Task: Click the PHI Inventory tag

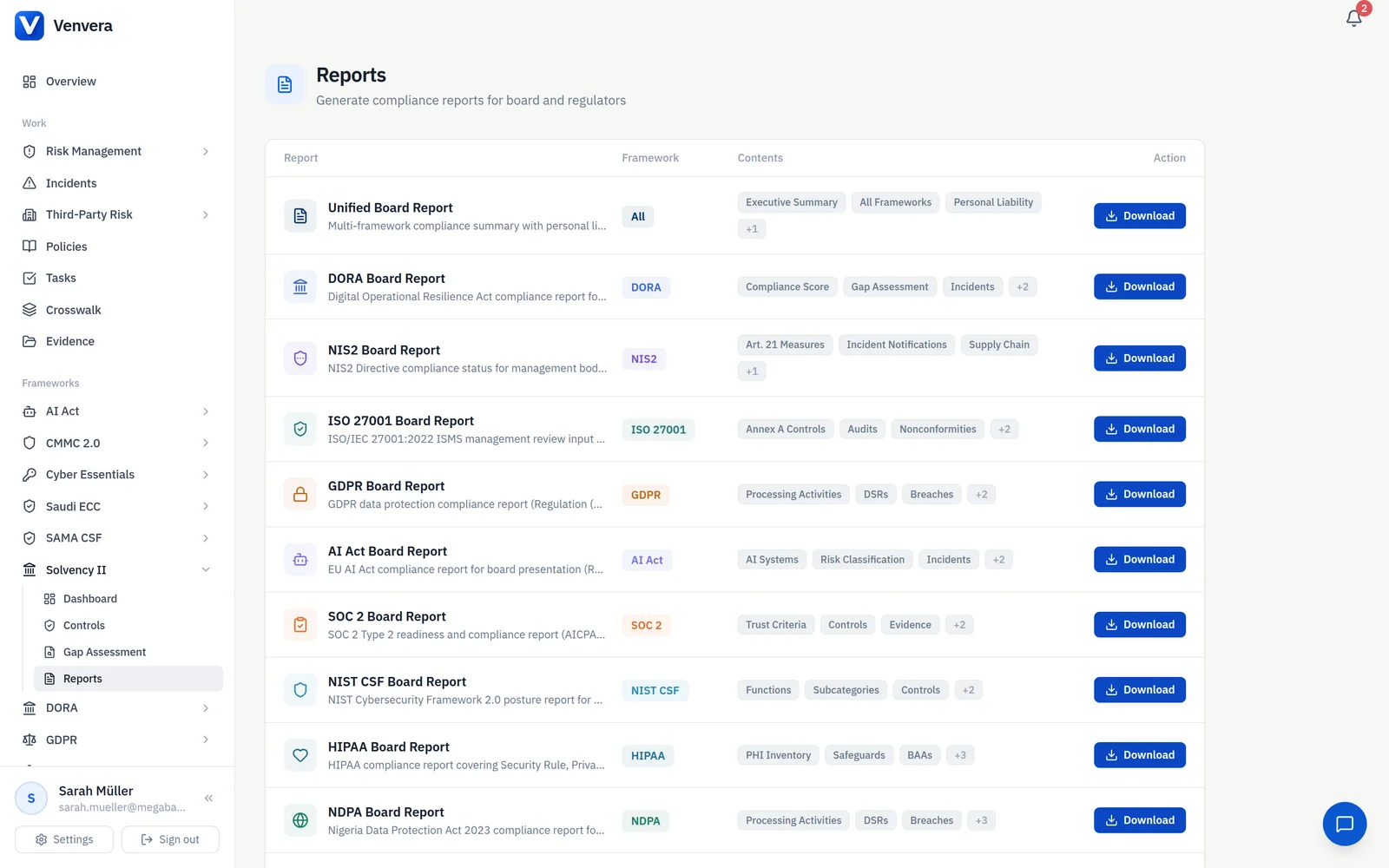Action: [778, 755]
